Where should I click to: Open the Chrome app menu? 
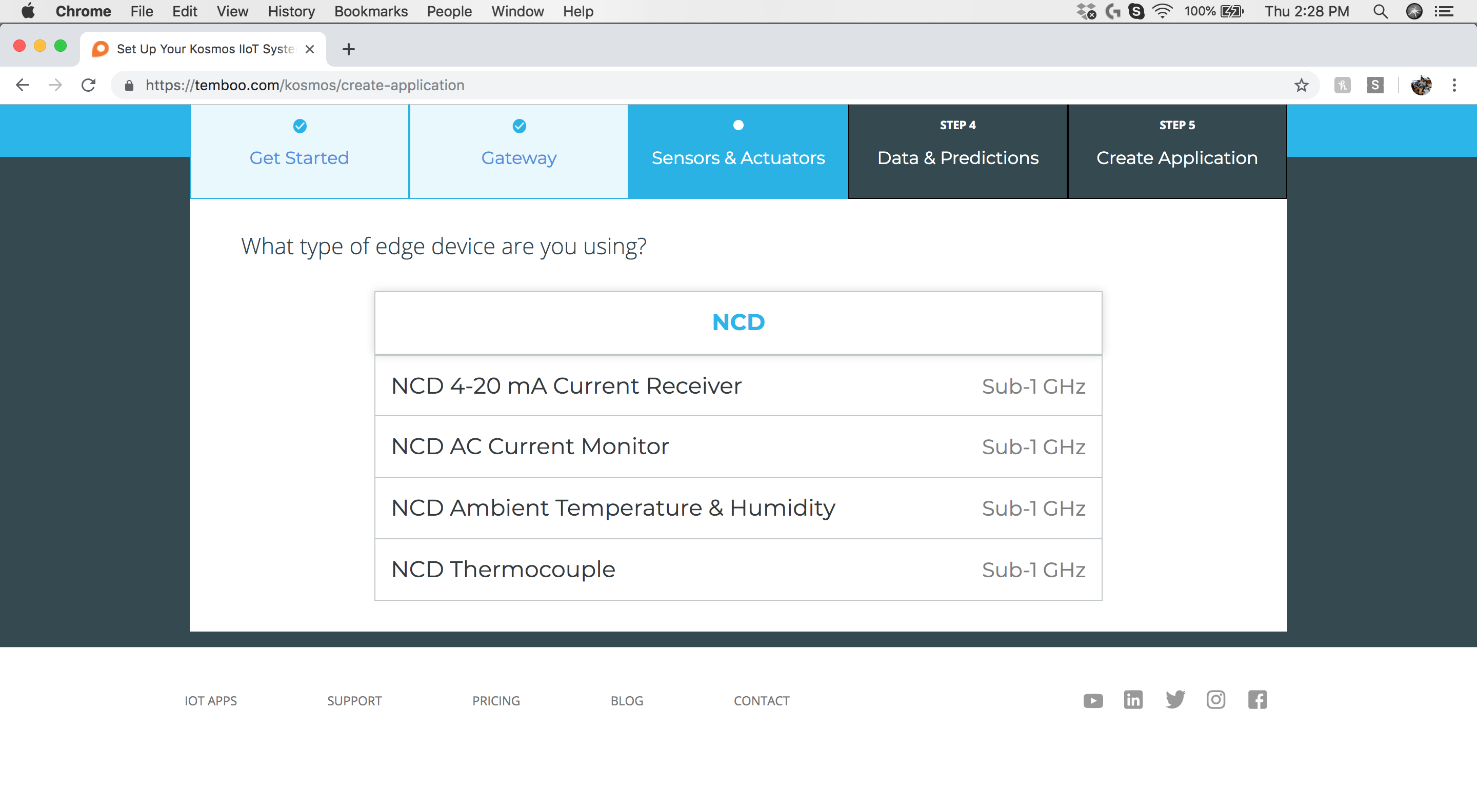pyautogui.click(x=83, y=11)
